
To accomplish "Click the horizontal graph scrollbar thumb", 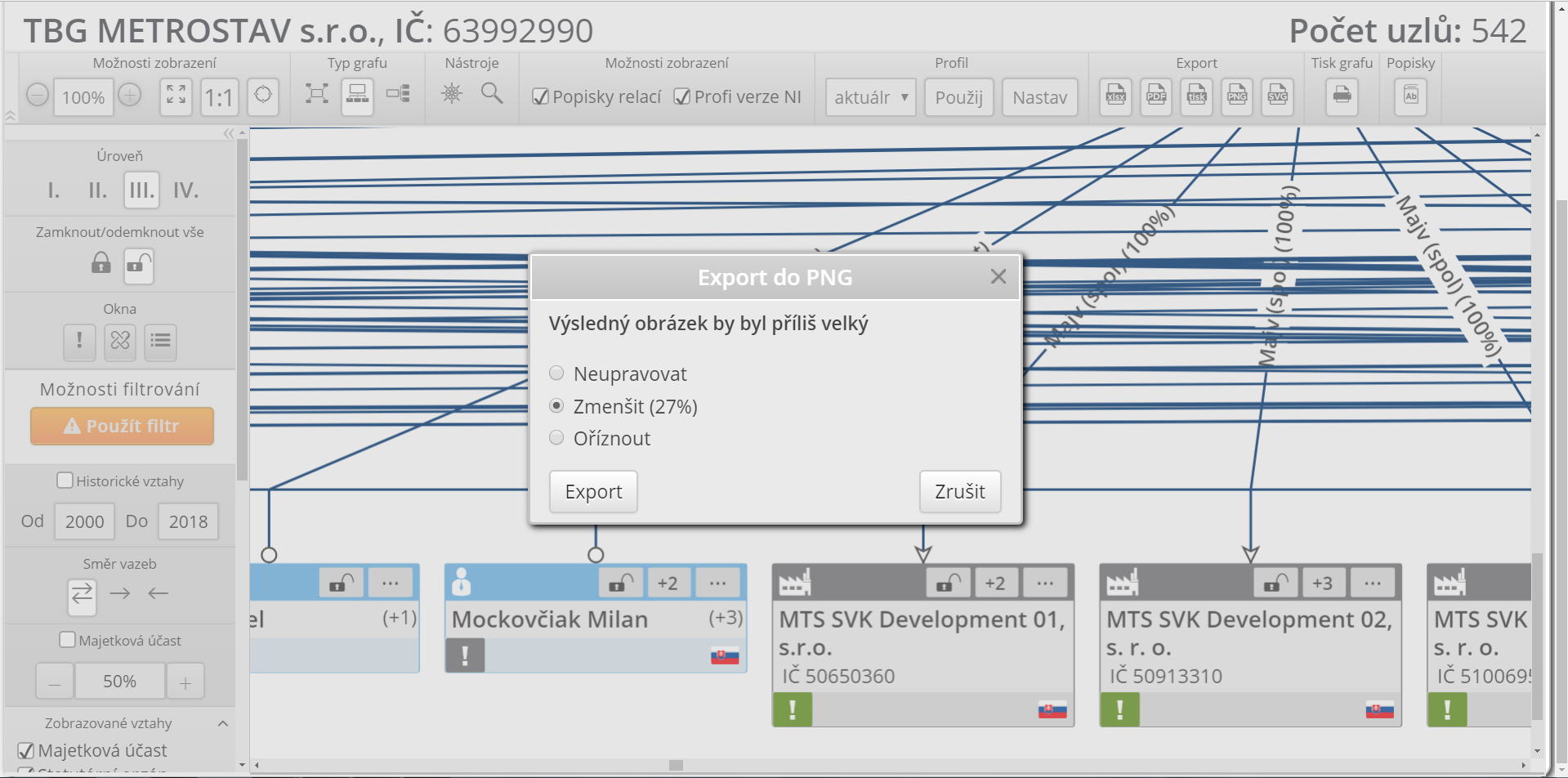I will point(676,765).
